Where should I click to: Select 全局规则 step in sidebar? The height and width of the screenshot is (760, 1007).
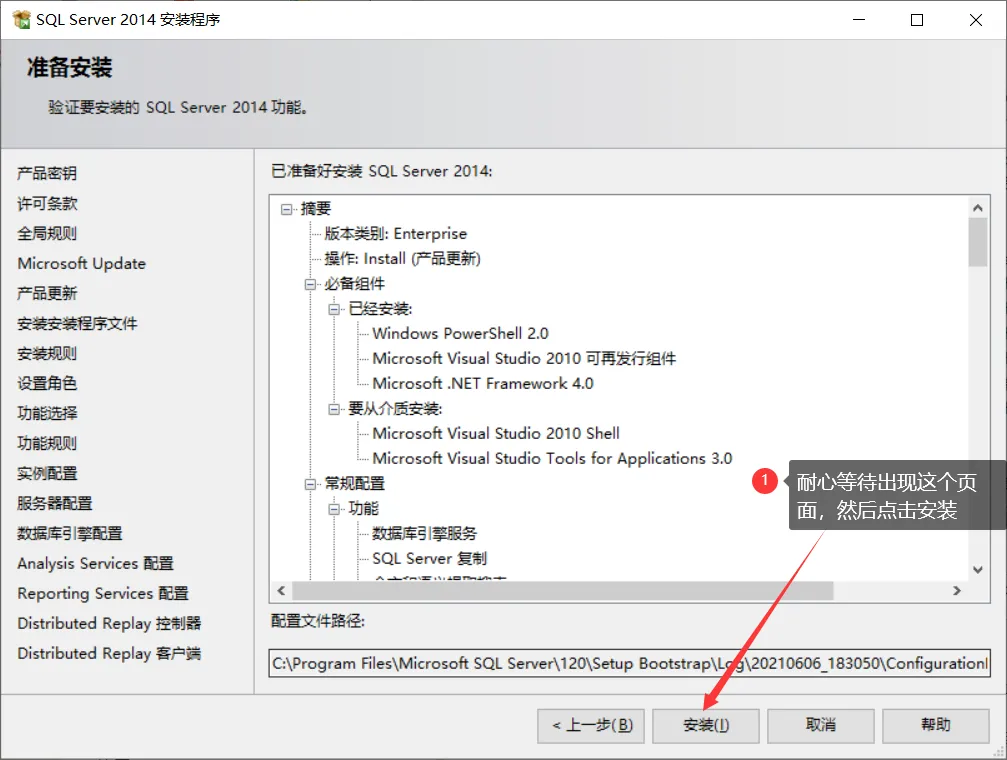coord(47,233)
